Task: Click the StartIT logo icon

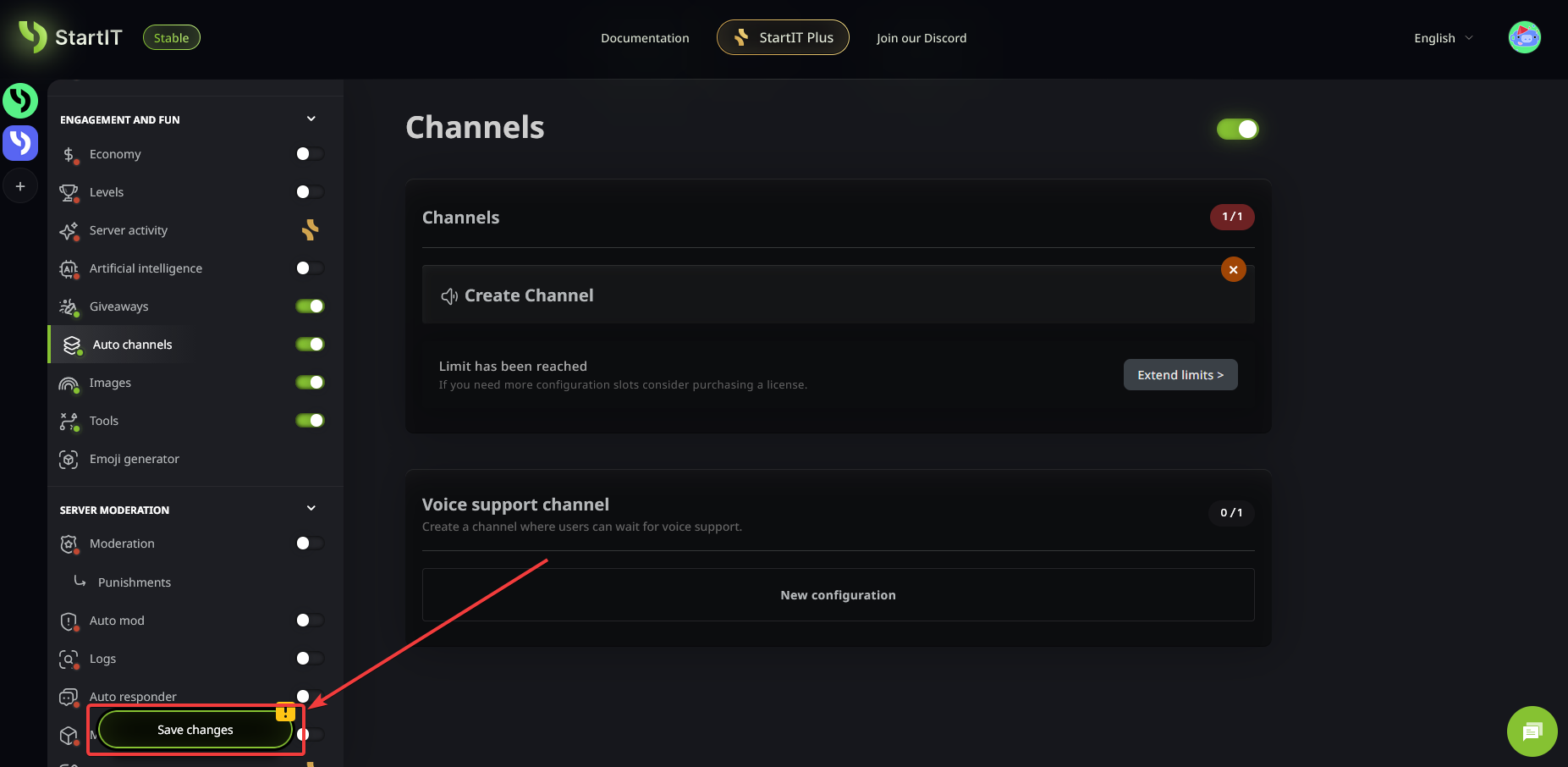Action: (x=34, y=36)
